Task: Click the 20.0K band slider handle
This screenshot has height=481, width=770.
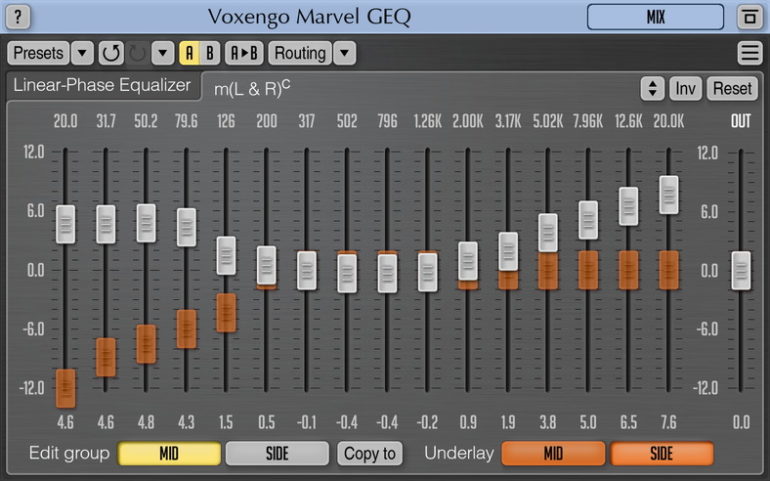Action: (x=668, y=194)
